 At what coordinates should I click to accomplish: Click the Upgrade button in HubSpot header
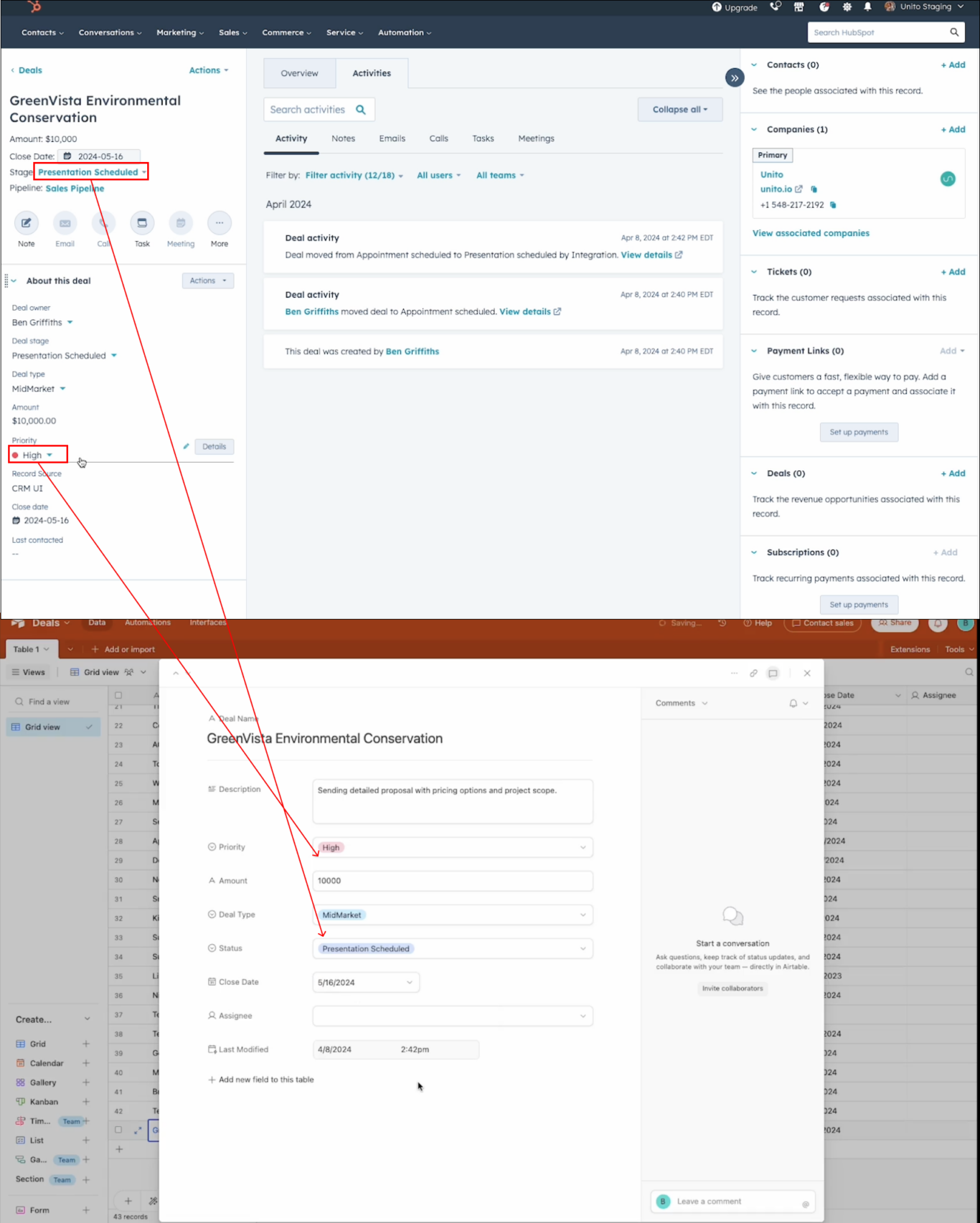click(735, 7)
